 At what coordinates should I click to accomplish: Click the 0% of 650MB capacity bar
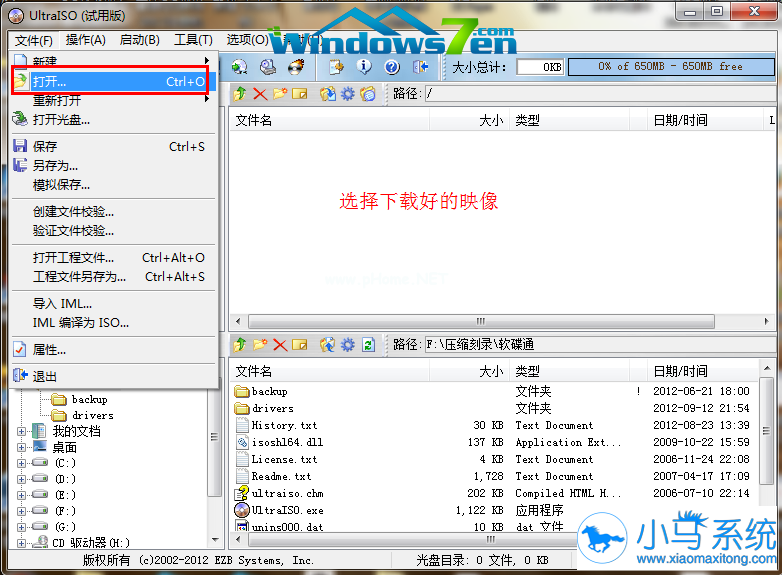(x=670, y=67)
